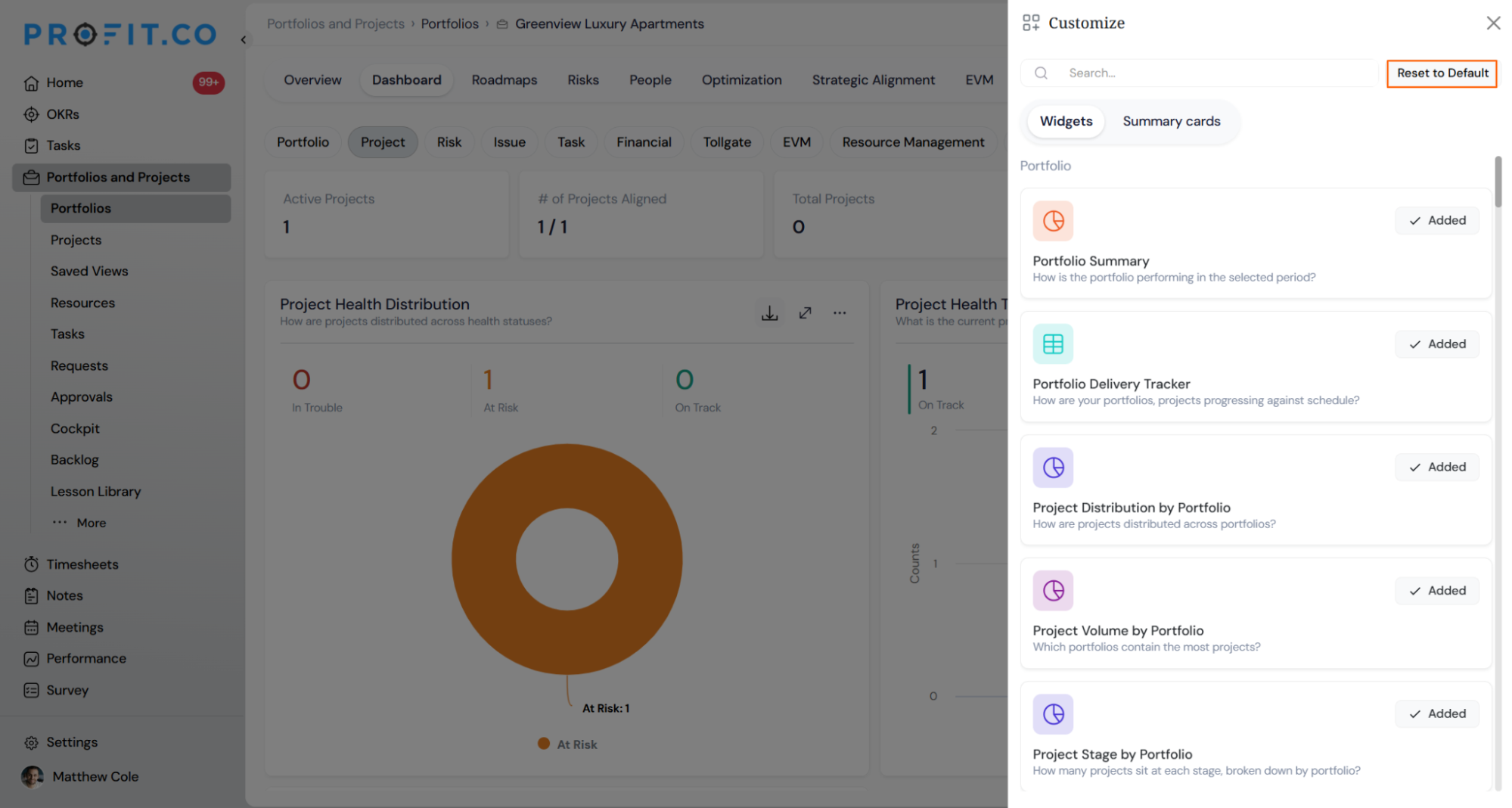Click the download icon on Project Health Distribution
Screen dimensions: 1512x808
click(x=769, y=312)
